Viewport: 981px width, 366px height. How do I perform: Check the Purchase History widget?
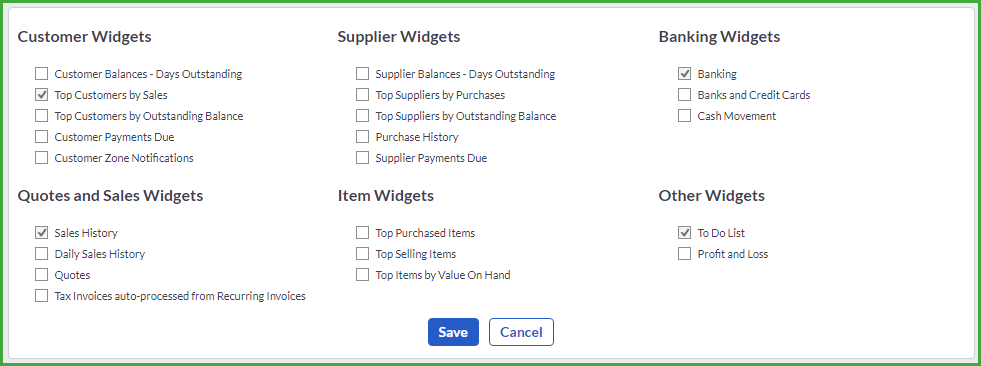tap(362, 137)
